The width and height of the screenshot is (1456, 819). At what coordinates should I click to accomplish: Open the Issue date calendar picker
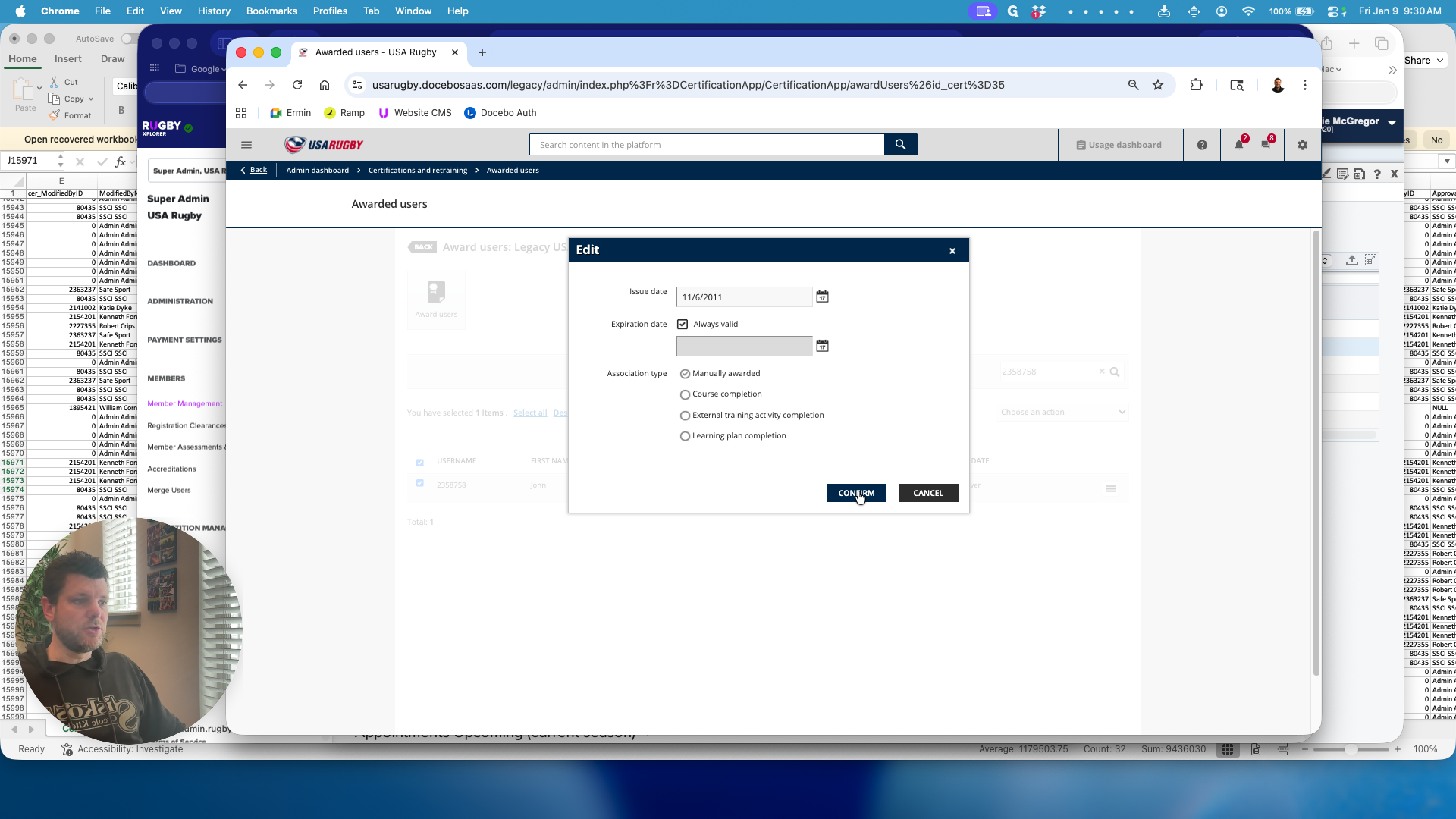822,297
